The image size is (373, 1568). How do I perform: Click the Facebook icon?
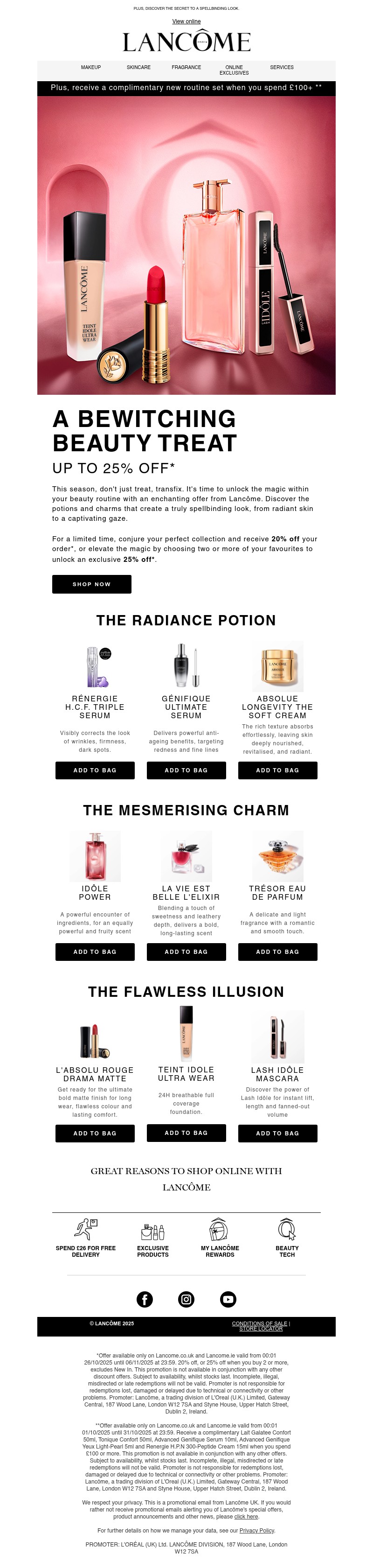coord(144,1299)
